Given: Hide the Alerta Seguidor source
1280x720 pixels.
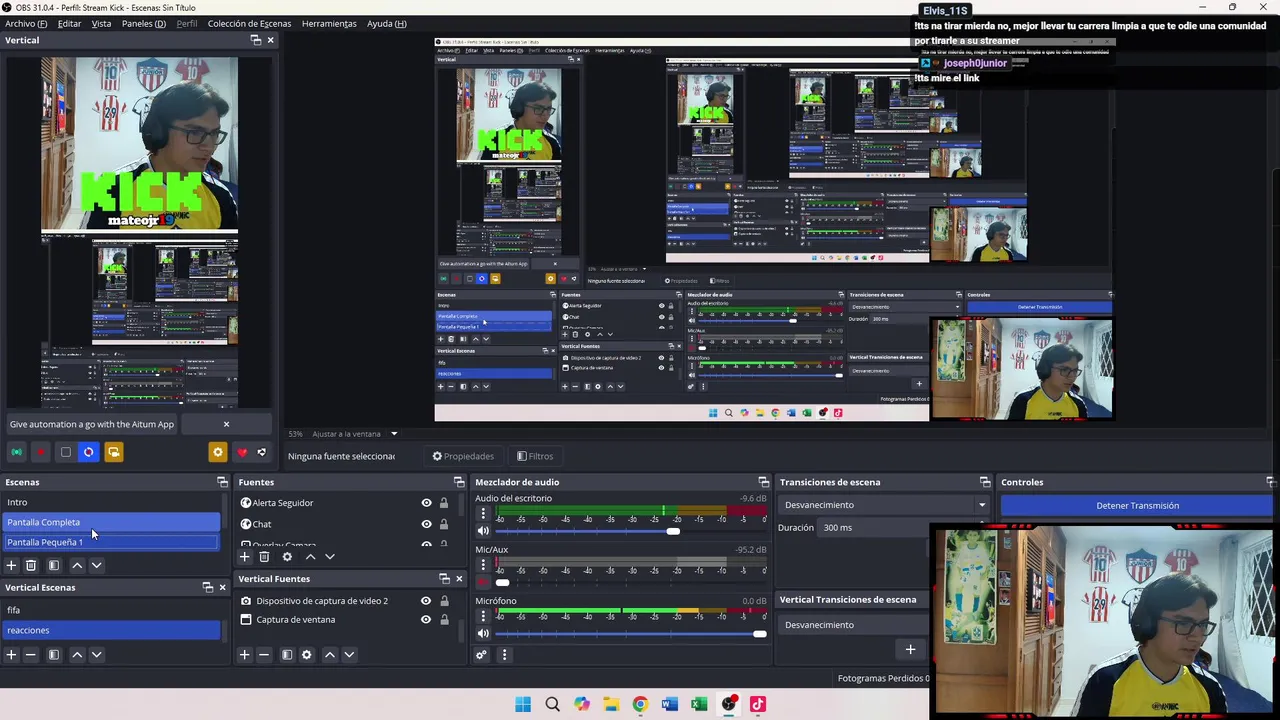Looking at the screenshot, I should point(426,503).
